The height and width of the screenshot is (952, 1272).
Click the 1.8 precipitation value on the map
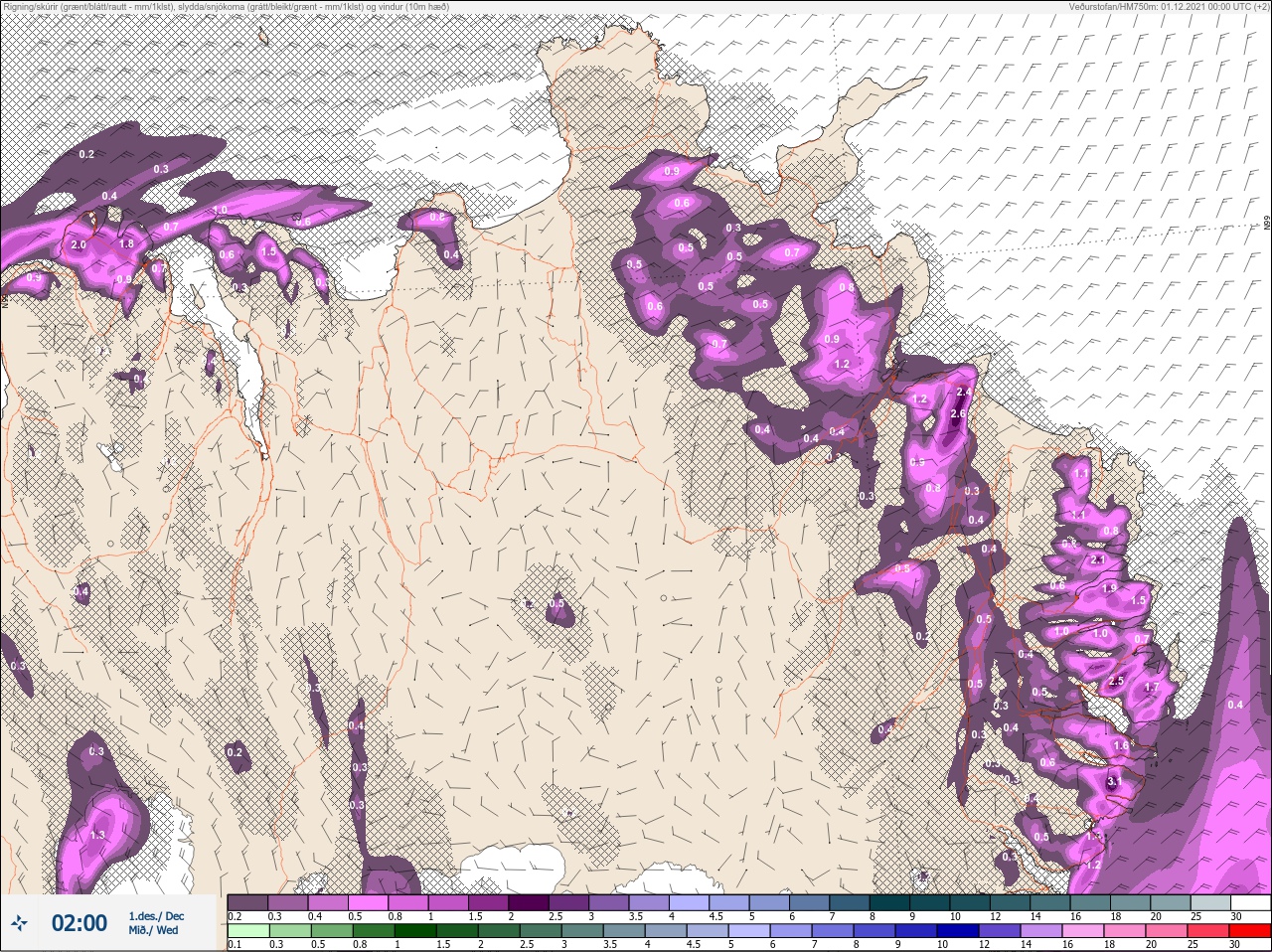click(126, 243)
